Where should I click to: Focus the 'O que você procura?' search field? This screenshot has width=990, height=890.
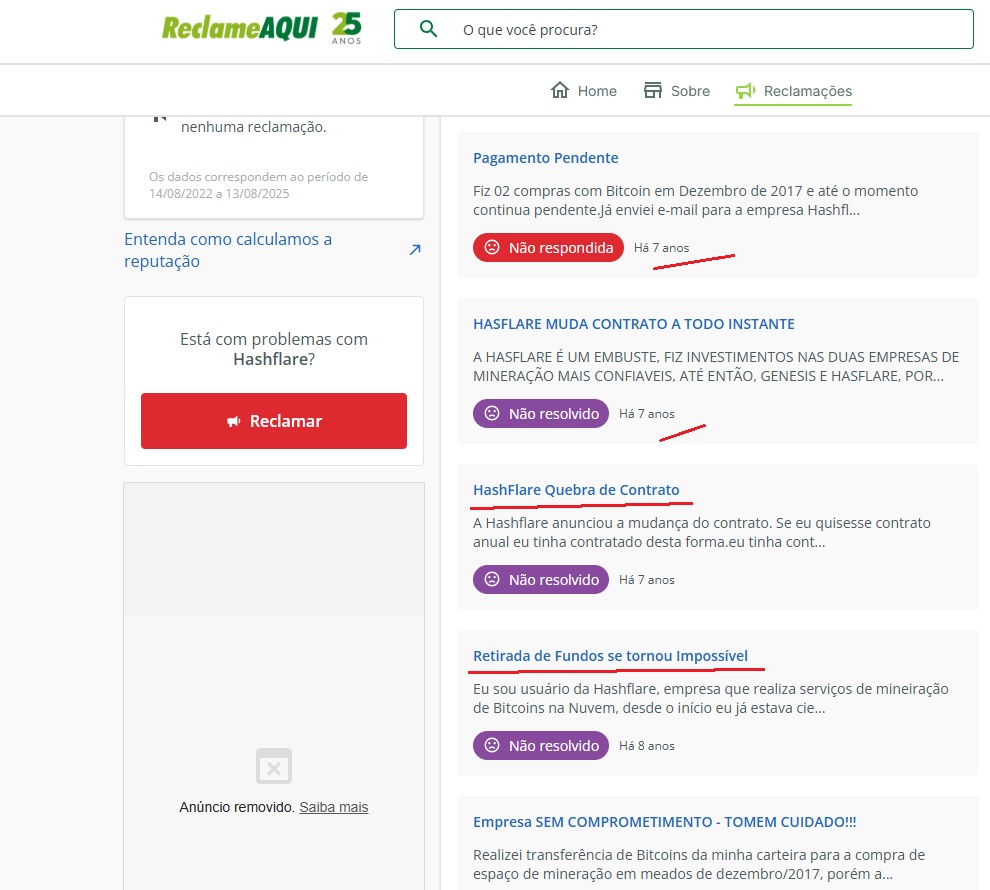tap(684, 29)
